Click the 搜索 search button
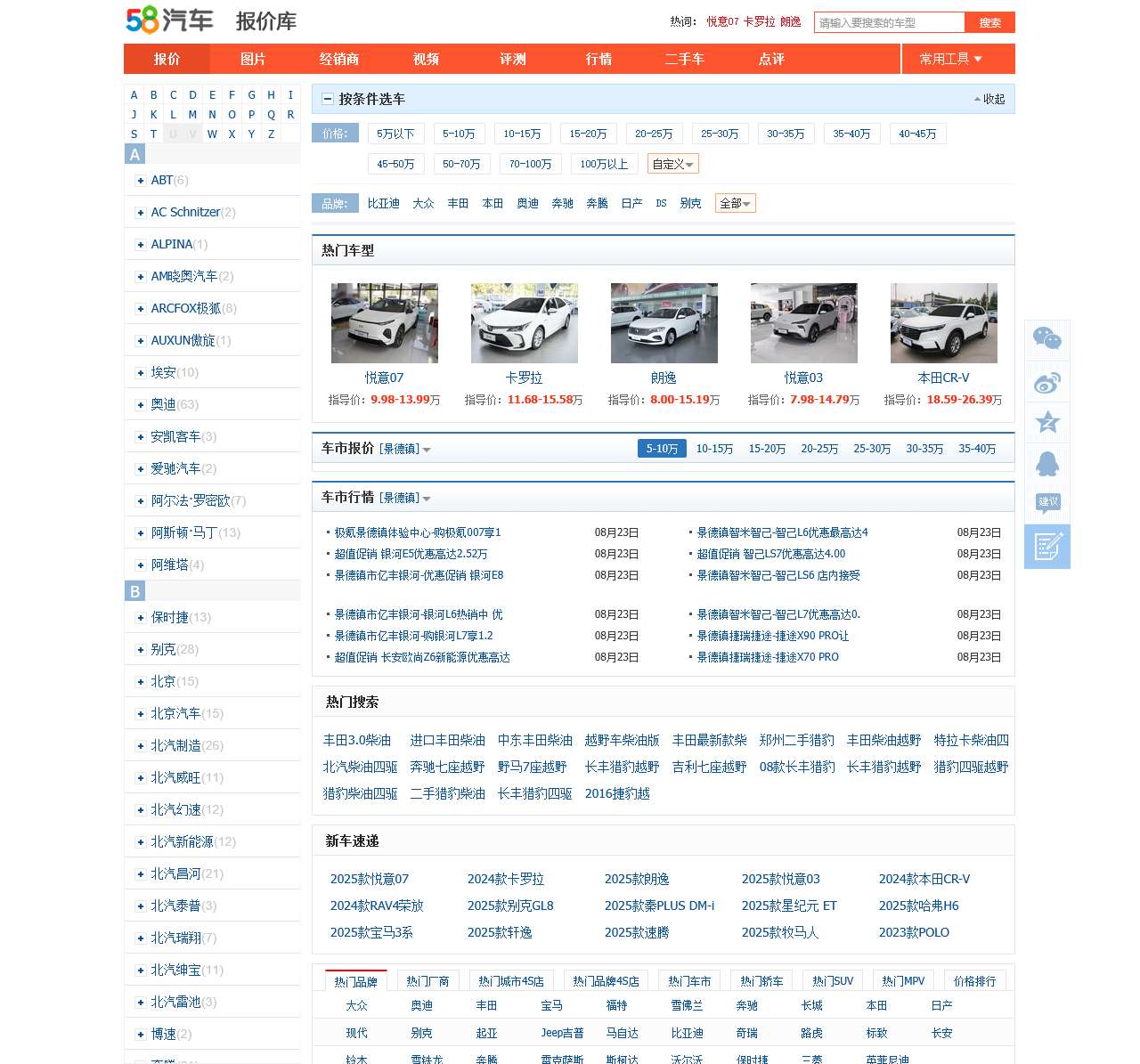 coord(989,22)
